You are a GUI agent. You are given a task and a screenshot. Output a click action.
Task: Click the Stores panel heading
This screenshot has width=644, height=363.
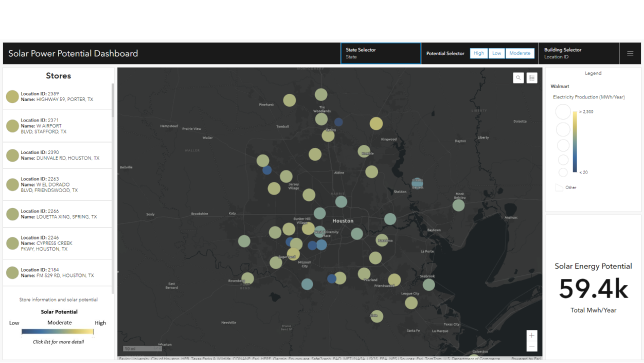click(x=58, y=76)
